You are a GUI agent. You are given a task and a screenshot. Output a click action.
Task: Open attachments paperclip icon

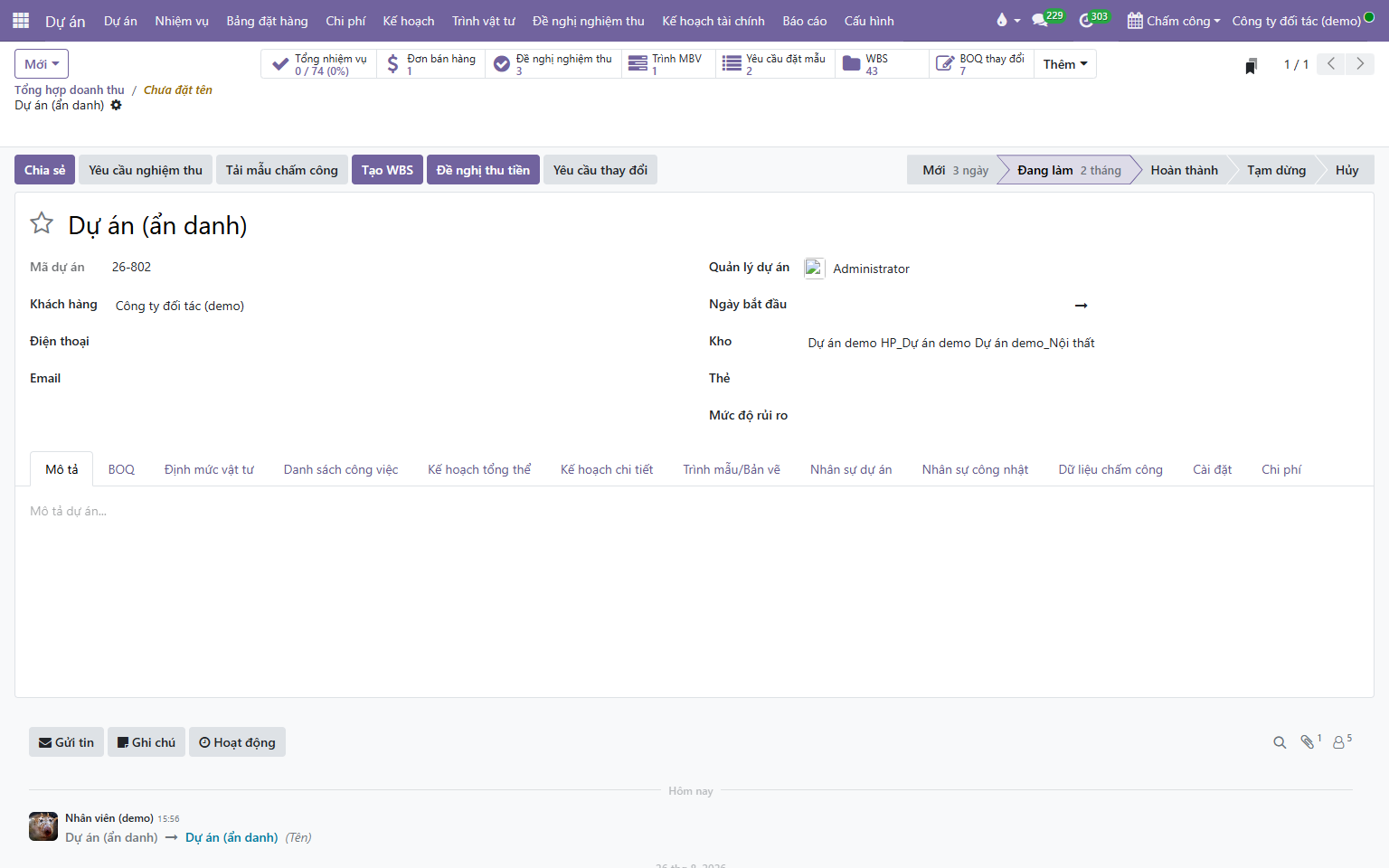(1310, 741)
